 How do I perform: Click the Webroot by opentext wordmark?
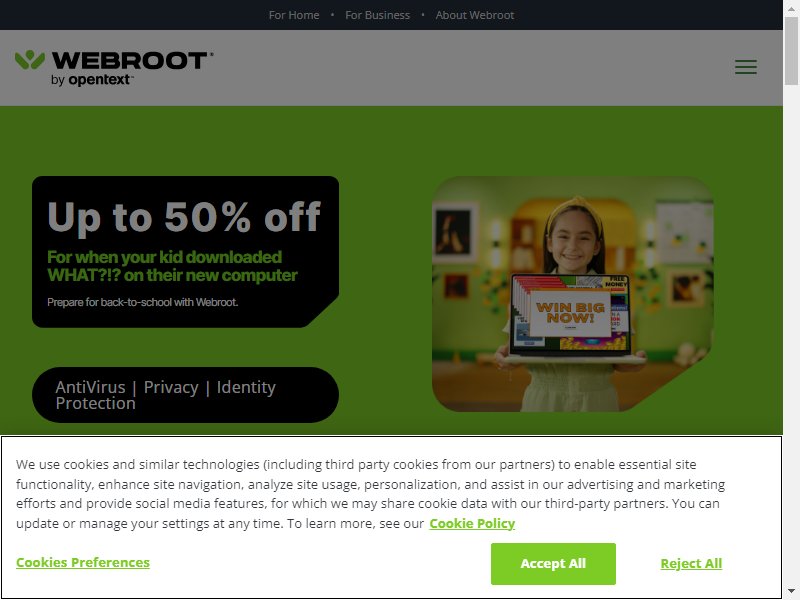(132, 68)
